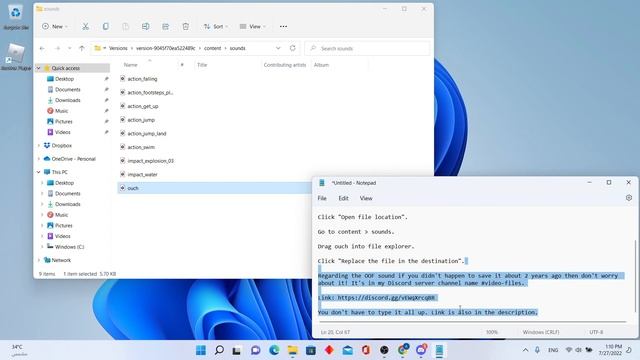640x360 pixels.
Task: Open the Sort dropdown in File Explorer
Action: (216, 27)
